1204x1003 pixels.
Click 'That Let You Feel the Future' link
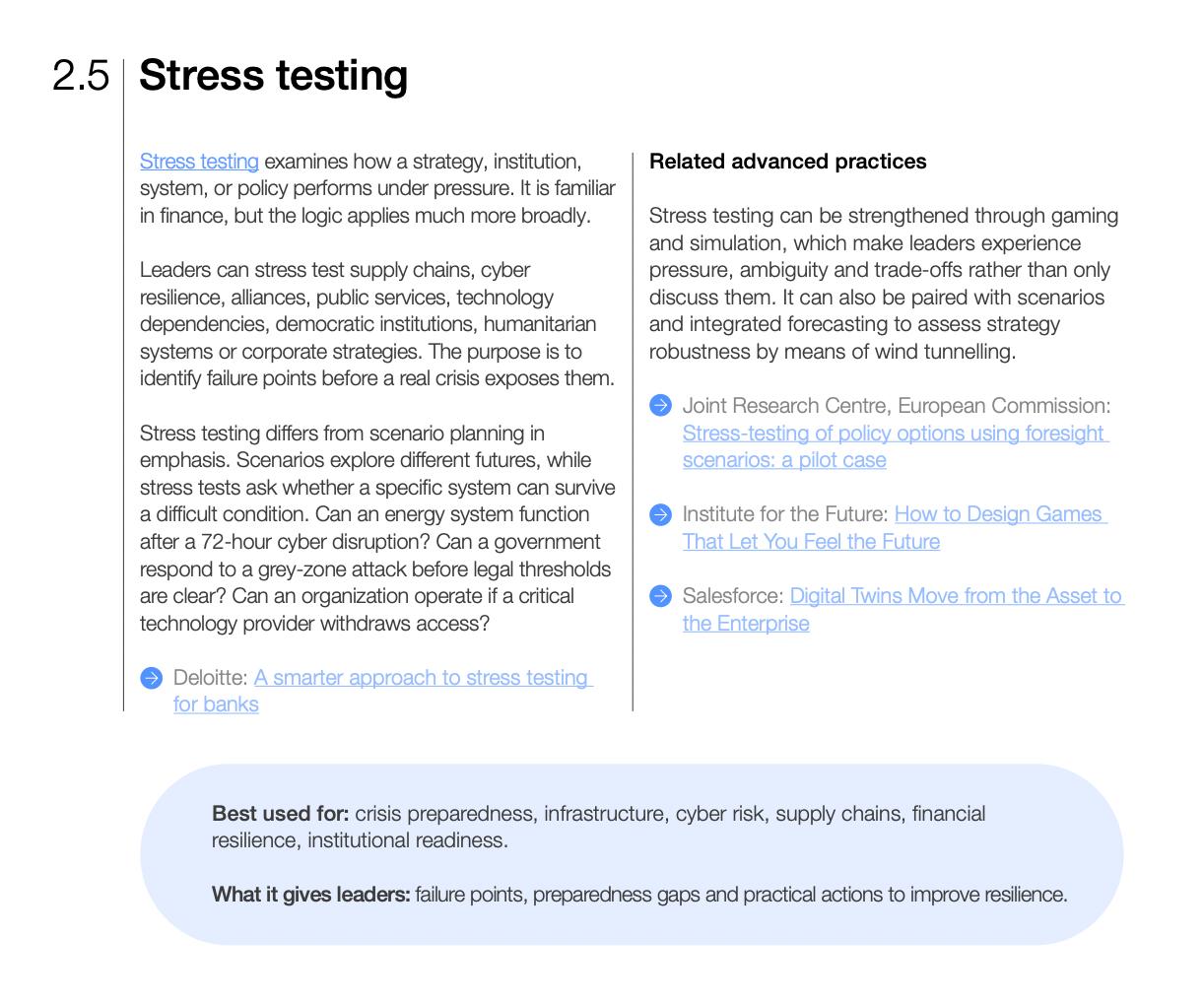pyautogui.click(x=811, y=542)
